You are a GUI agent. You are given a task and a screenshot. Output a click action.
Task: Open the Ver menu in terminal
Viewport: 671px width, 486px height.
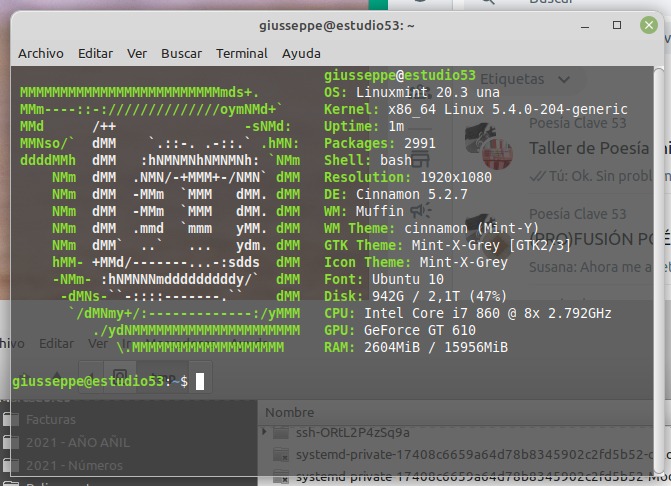click(x=137, y=53)
